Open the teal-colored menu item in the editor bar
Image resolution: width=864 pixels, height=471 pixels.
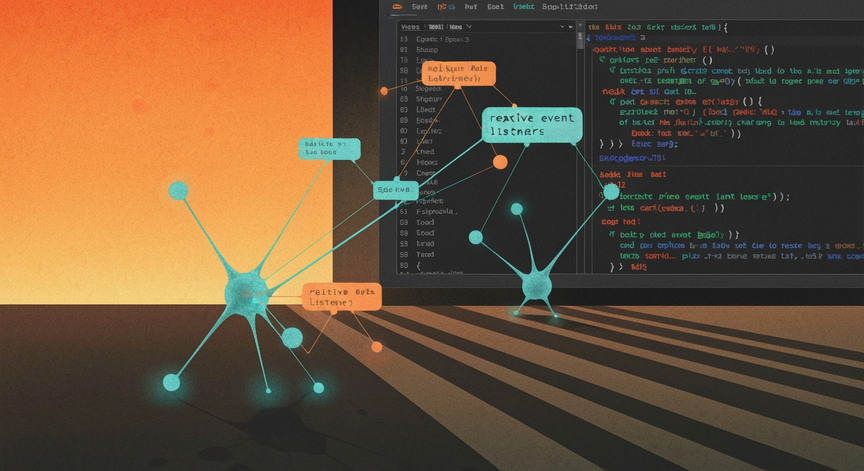pos(523,7)
